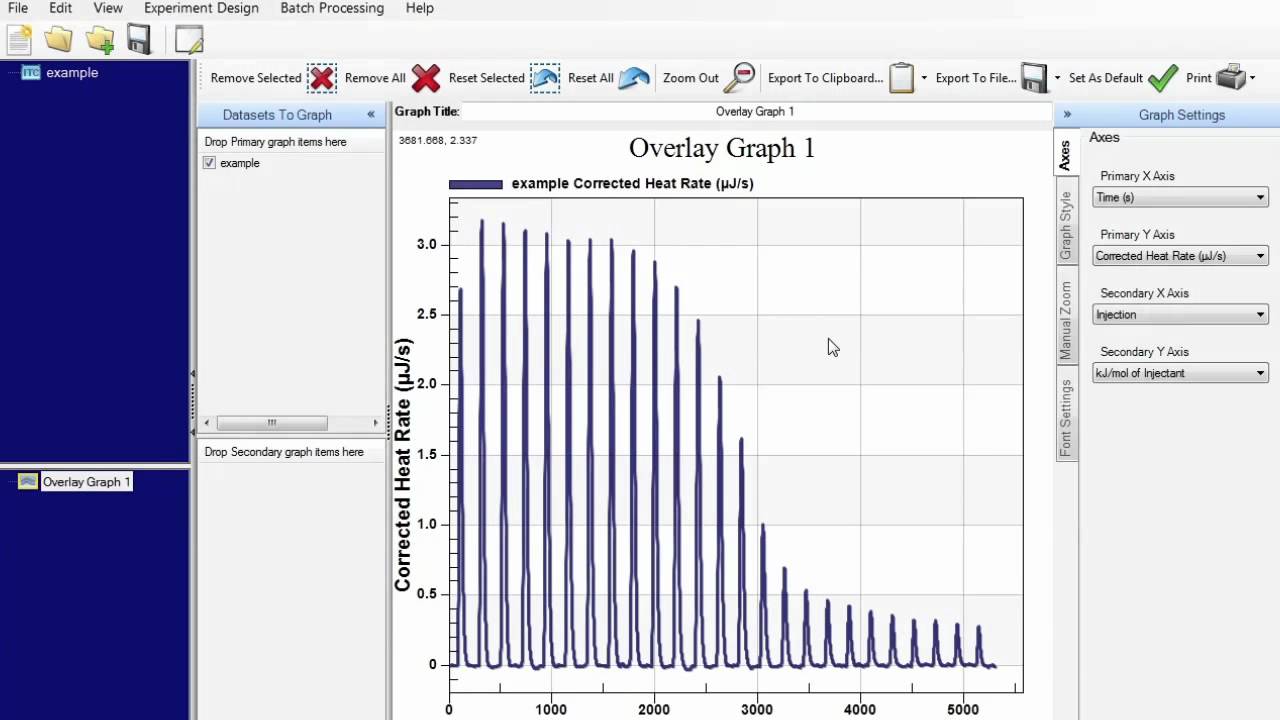Viewport: 1280px width, 720px height.
Task: Click the Print printer icon
Action: point(1232,77)
